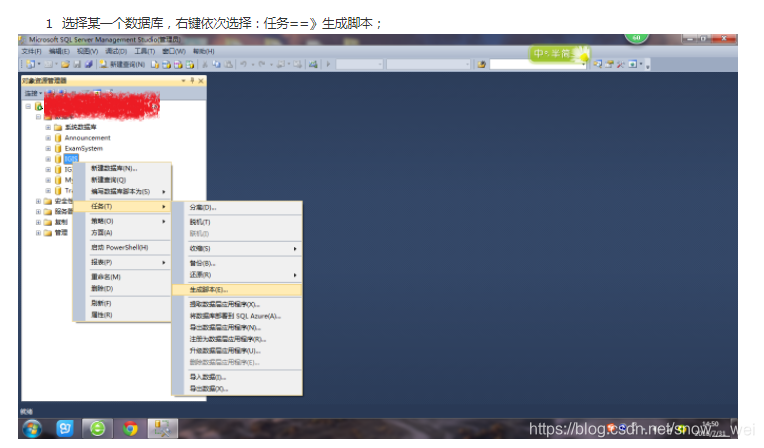Choose 刷新(F) in the context menu

[x=122, y=303]
